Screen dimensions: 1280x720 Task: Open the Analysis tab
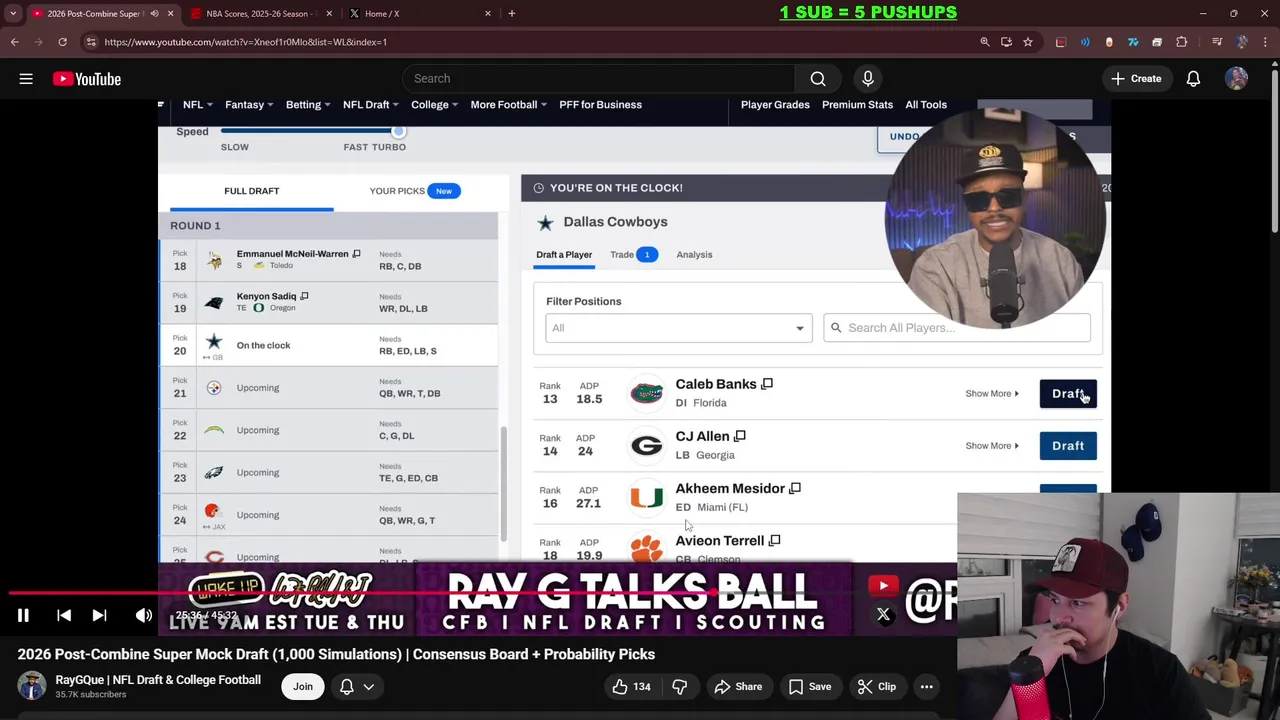(x=694, y=255)
